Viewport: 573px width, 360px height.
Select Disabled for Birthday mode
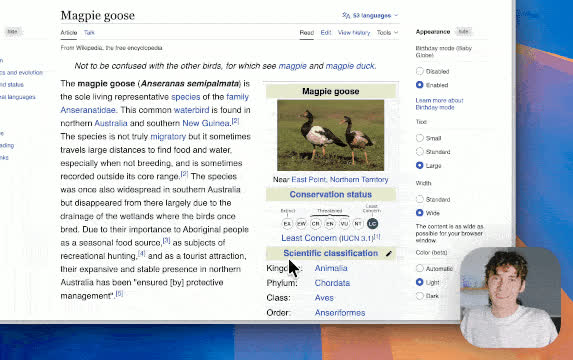420,71
